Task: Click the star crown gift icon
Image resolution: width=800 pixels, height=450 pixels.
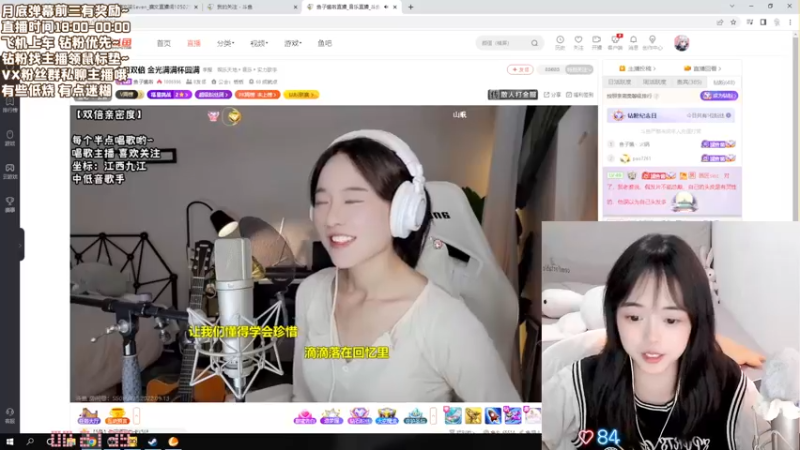Action: pos(331,416)
